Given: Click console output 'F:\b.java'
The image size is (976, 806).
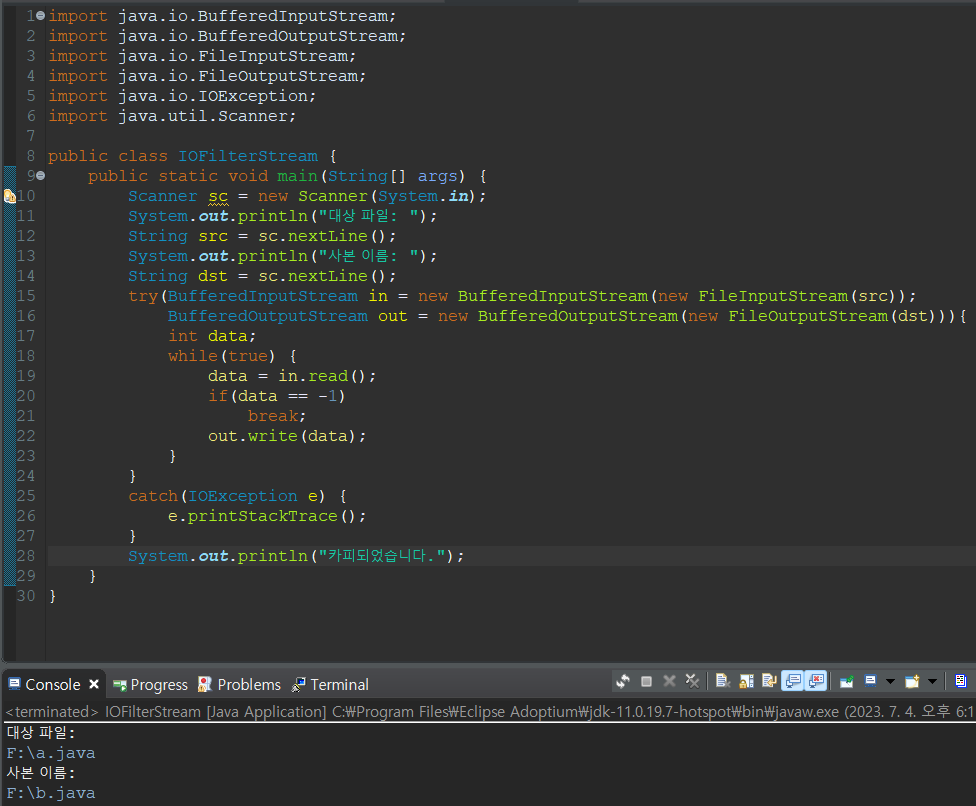Looking at the screenshot, I should pyautogui.click(x=51, y=793).
